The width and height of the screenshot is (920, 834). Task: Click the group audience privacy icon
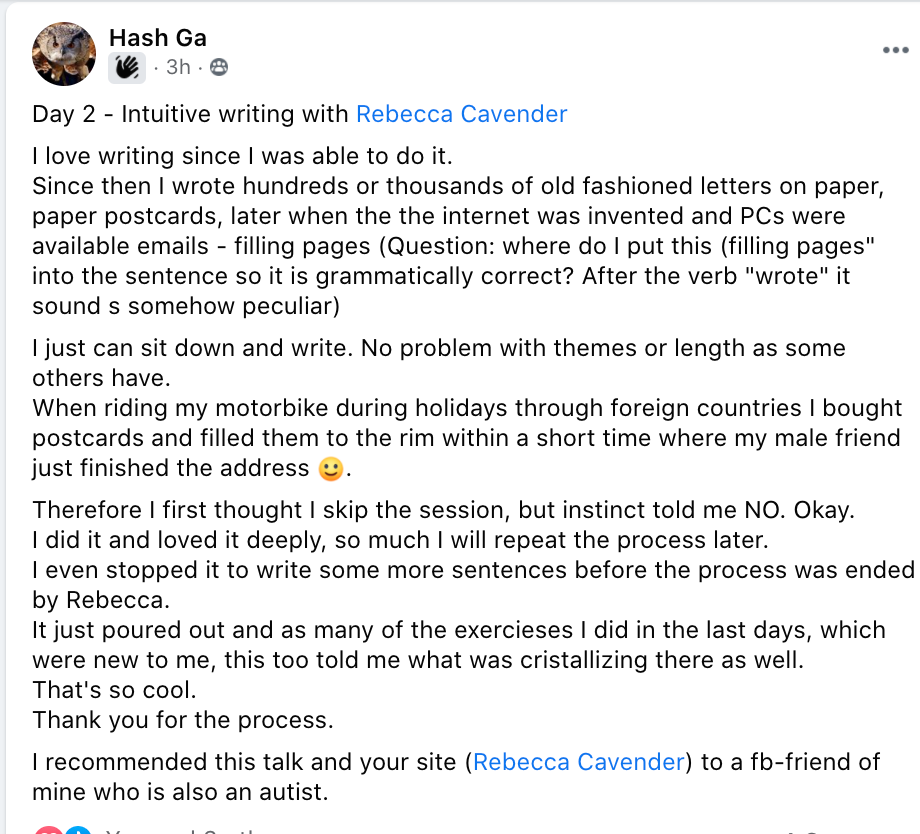[x=219, y=67]
